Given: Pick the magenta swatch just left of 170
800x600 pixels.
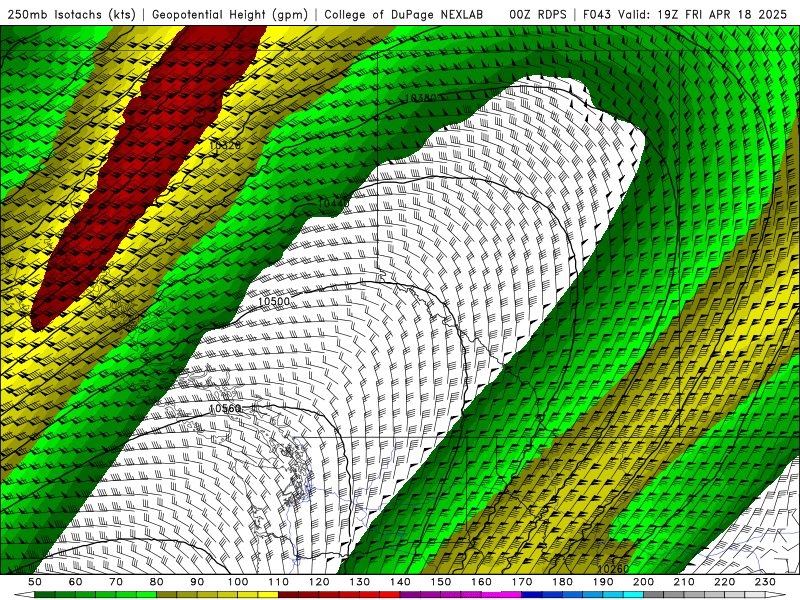Looking at the screenshot, I should (512, 595).
